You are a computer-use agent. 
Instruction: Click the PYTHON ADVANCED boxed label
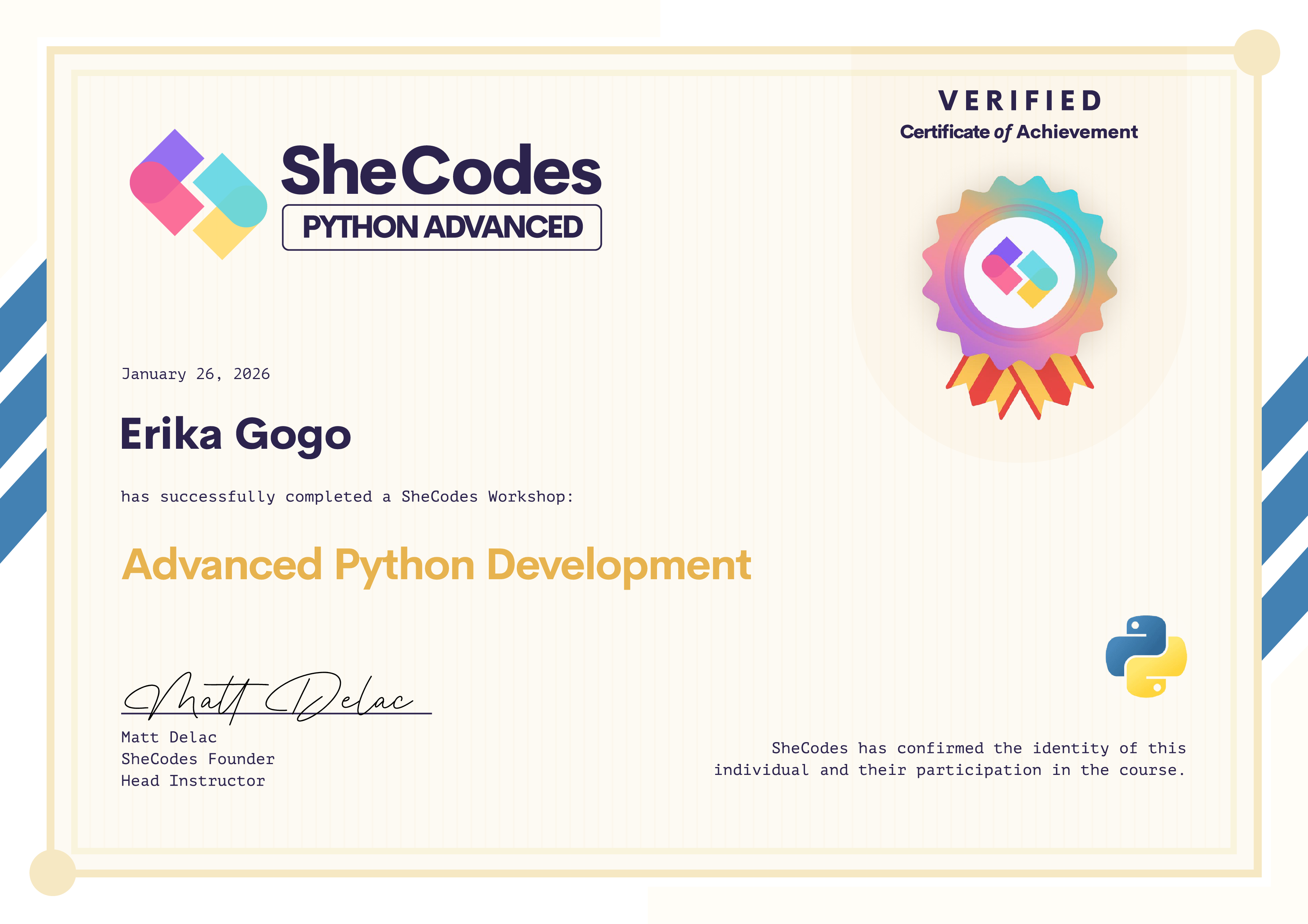pos(441,227)
